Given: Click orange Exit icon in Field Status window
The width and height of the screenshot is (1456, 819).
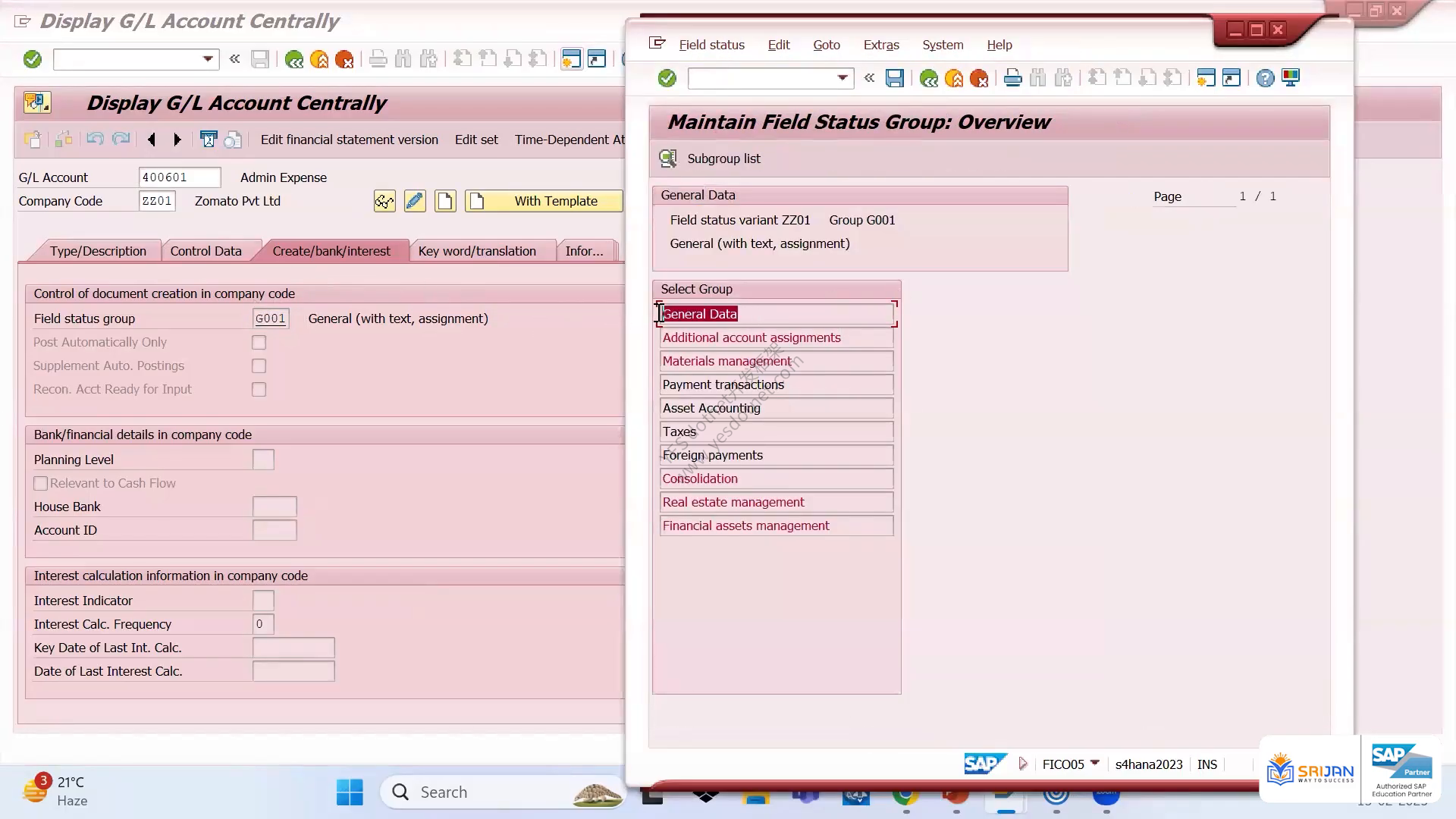Looking at the screenshot, I should point(954,78).
